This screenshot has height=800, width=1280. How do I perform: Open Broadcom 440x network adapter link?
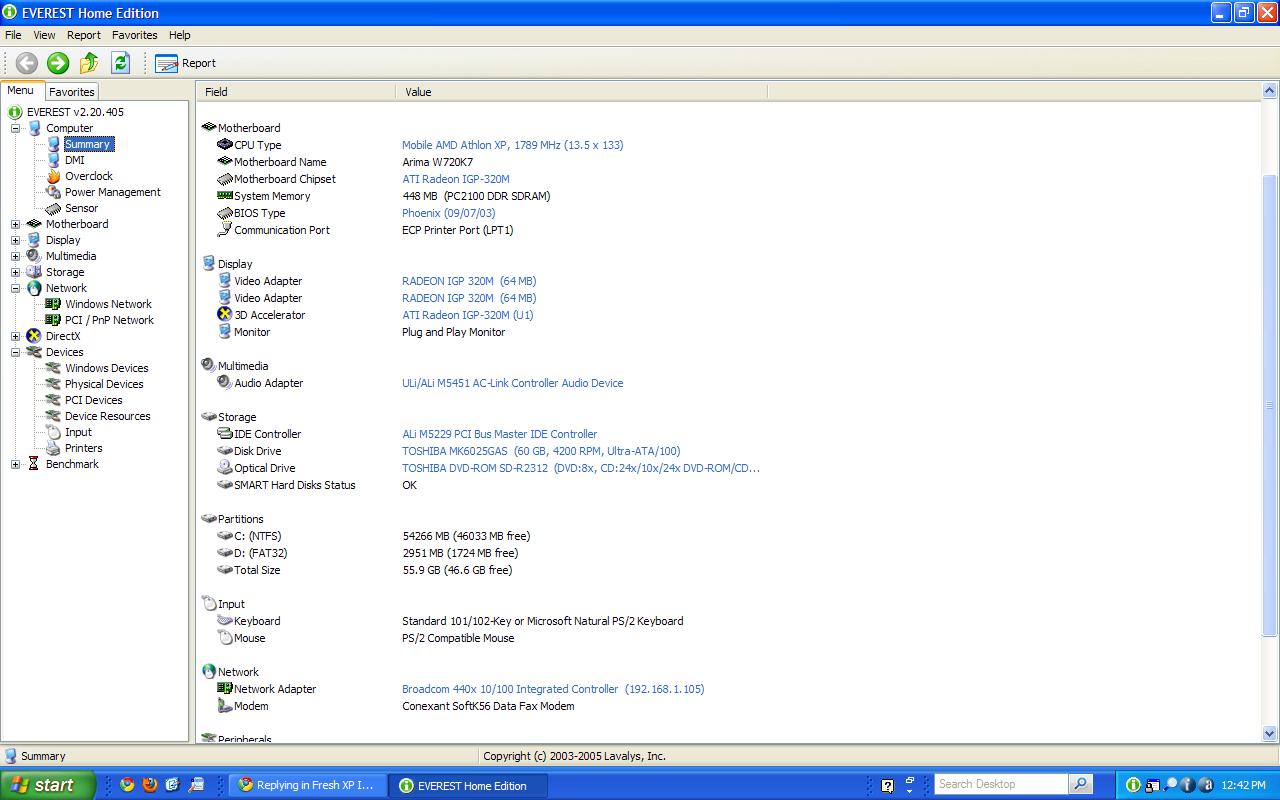pos(553,689)
